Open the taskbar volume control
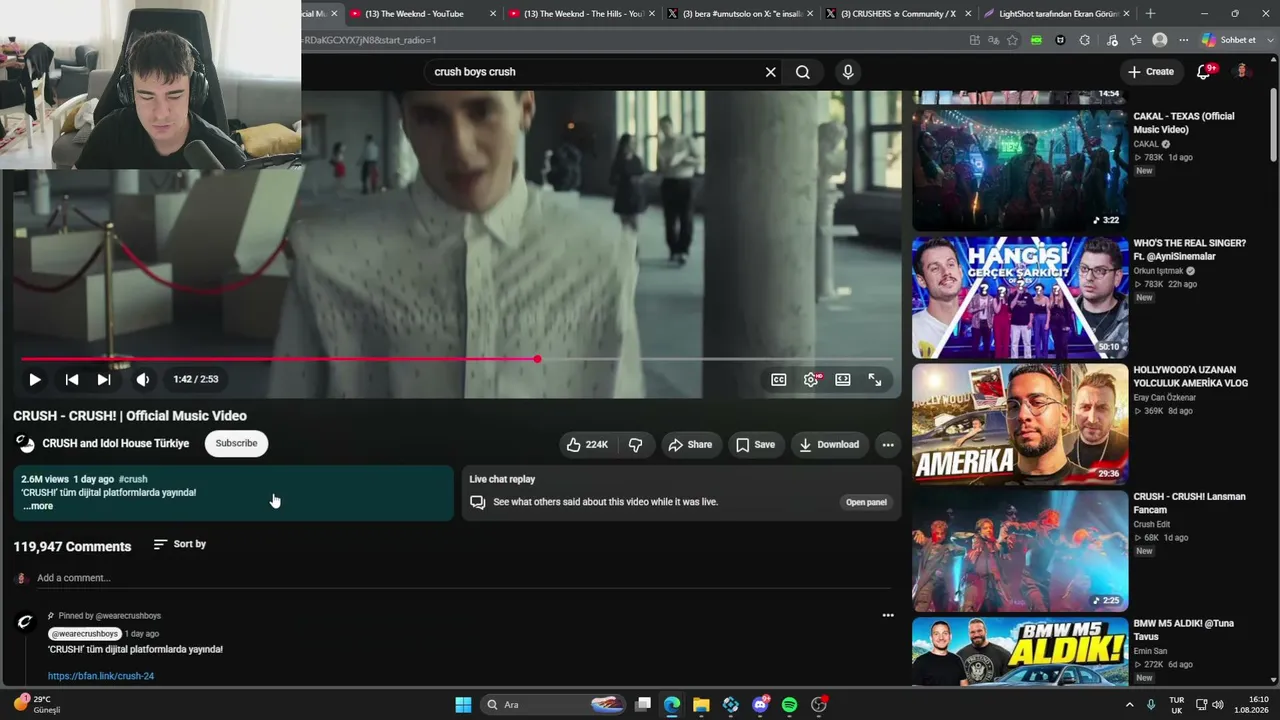The width and height of the screenshot is (1280, 720). (x=1217, y=705)
